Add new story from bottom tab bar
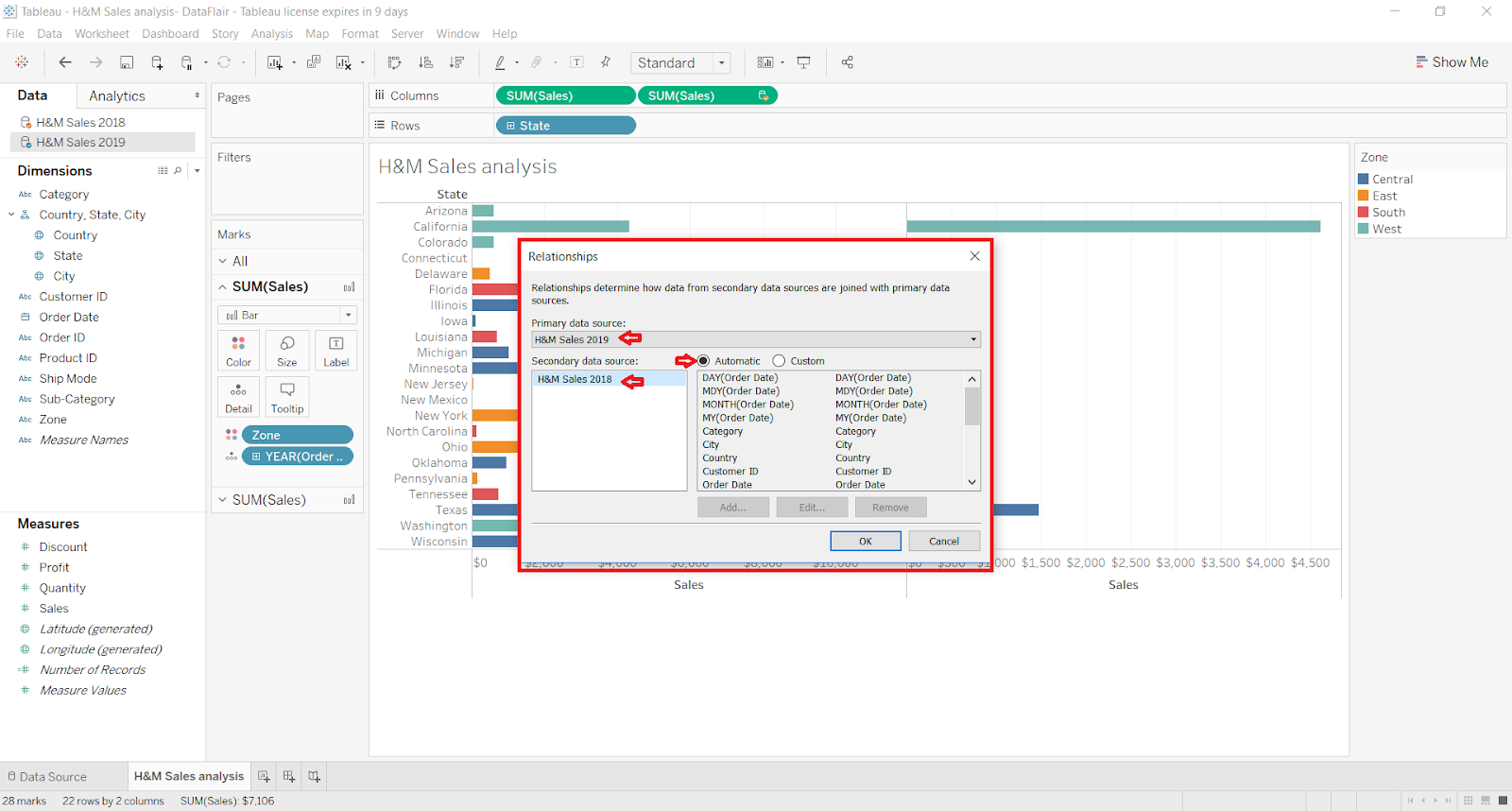The image size is (1512, 811). pos(314,777)
